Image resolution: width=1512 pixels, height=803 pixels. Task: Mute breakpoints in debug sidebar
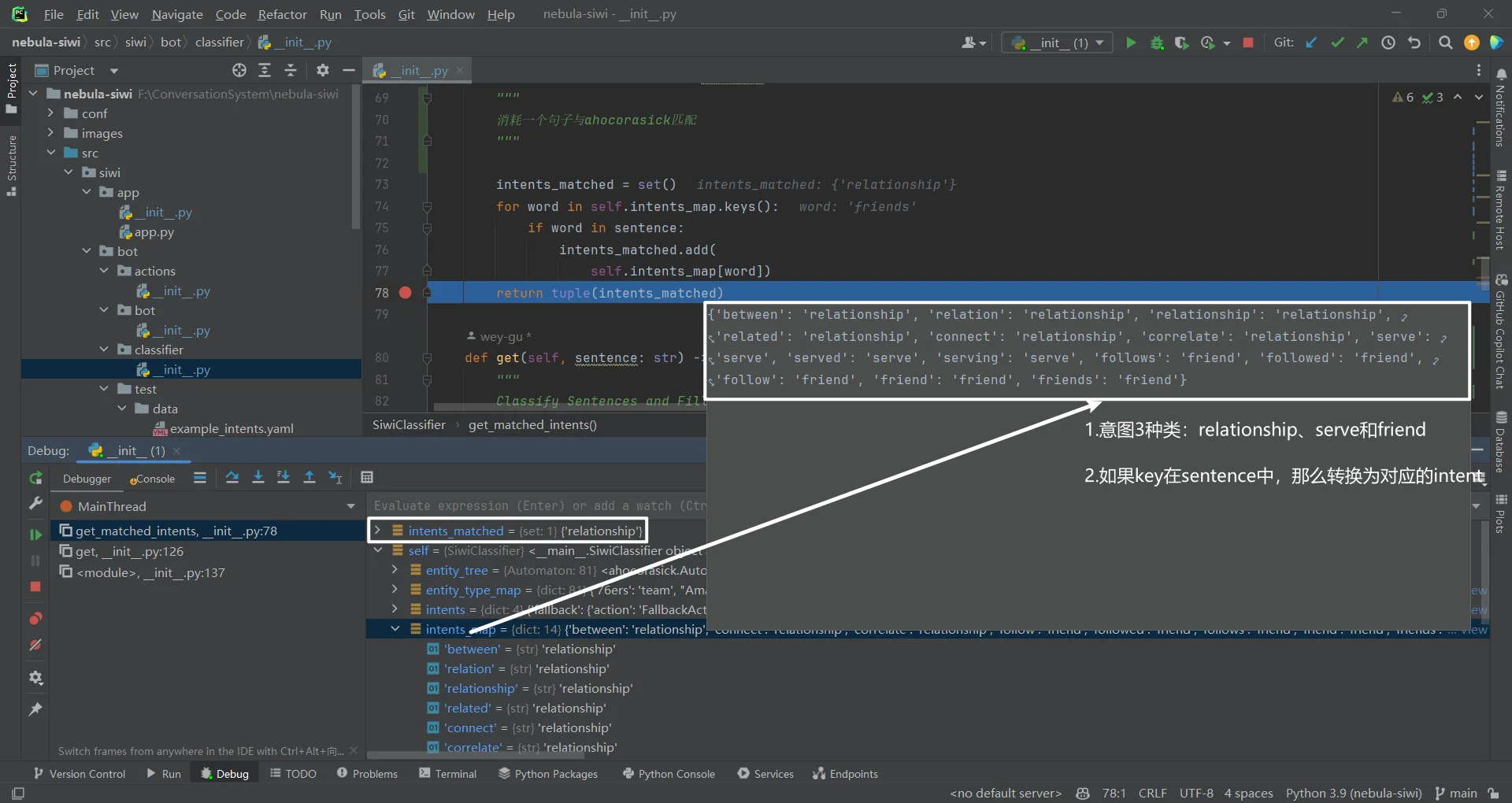click(x=35, y=645)
